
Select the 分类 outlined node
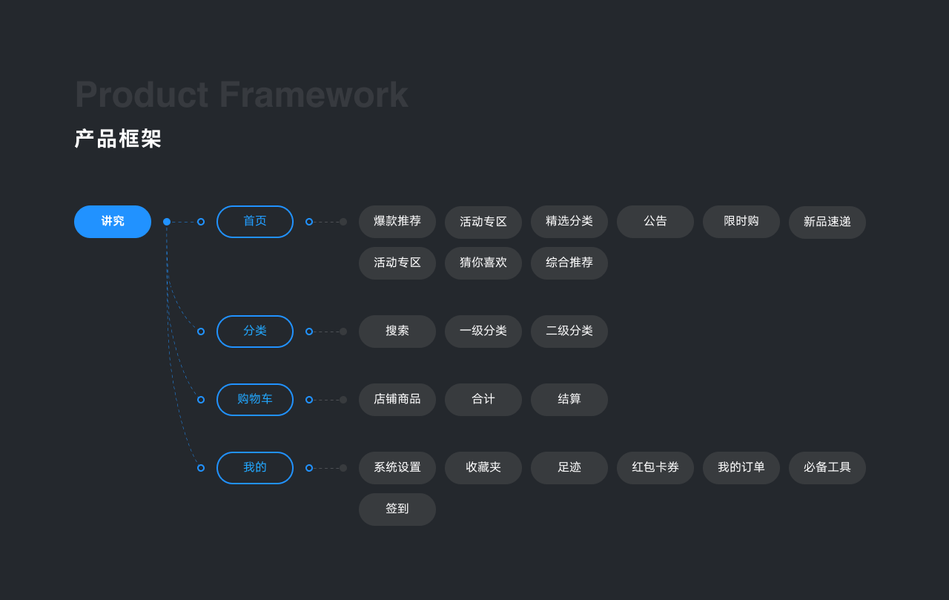pos(255,331)
